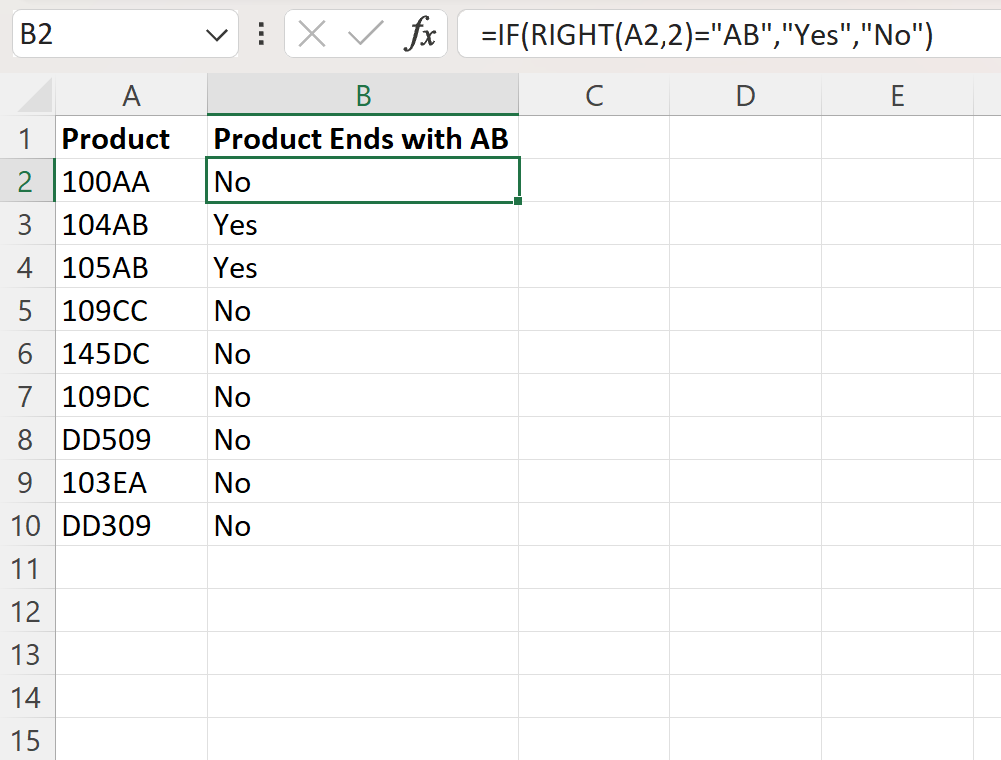
Task: Select row 10 header
Action: pos(26,525)
